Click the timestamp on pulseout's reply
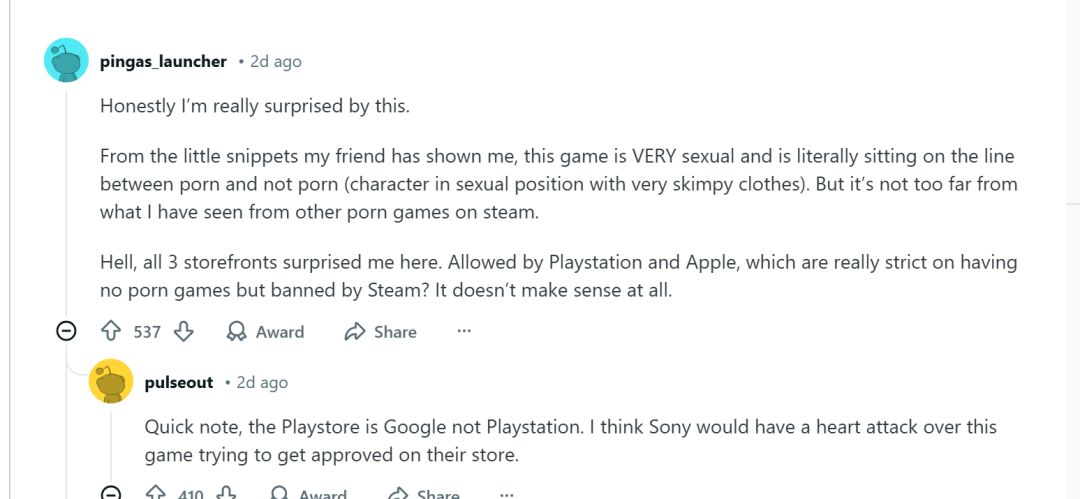The width and height of the screenshot is (1080, 499). 262,382
